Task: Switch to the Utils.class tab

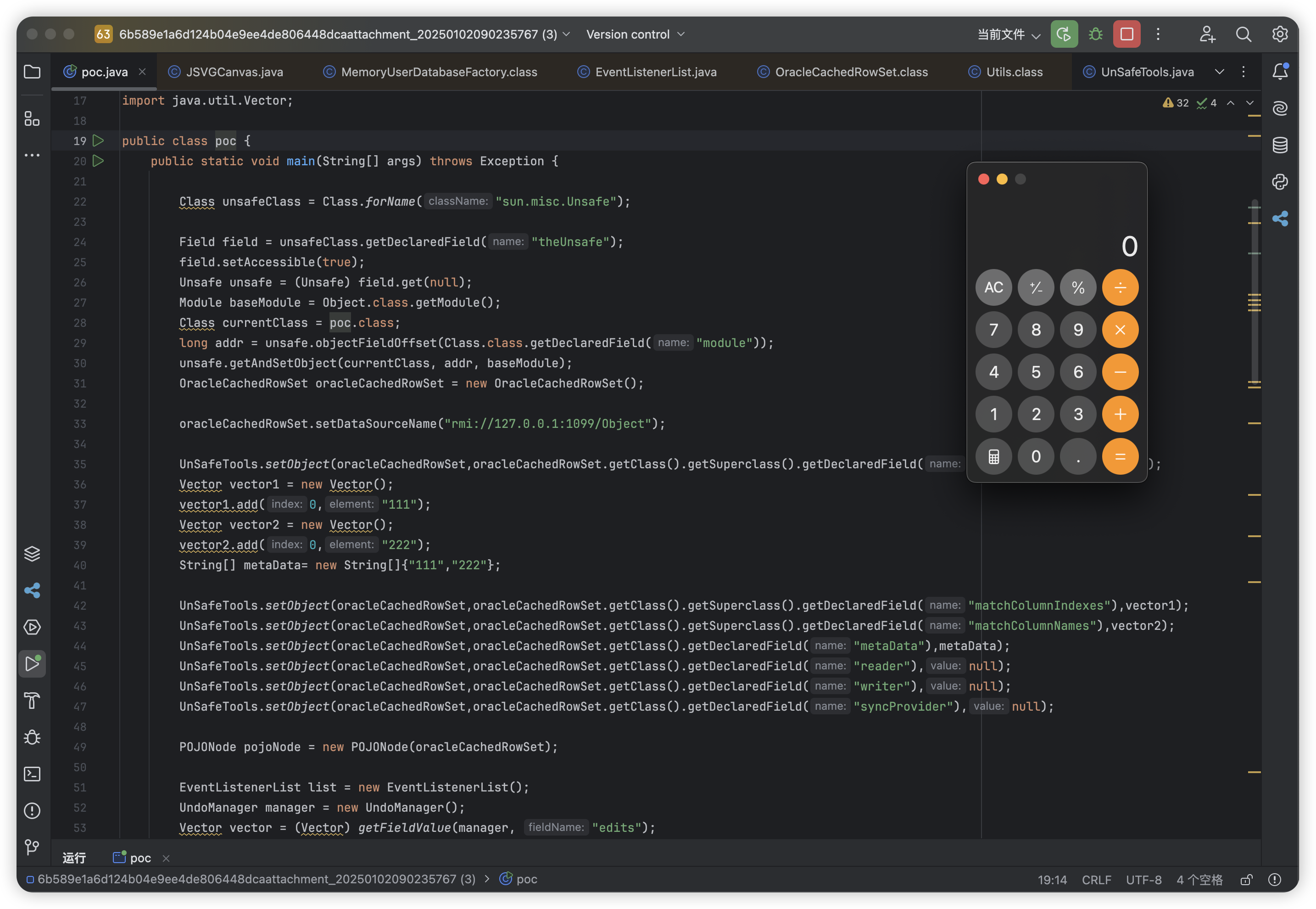Action: click(1005, 72)
